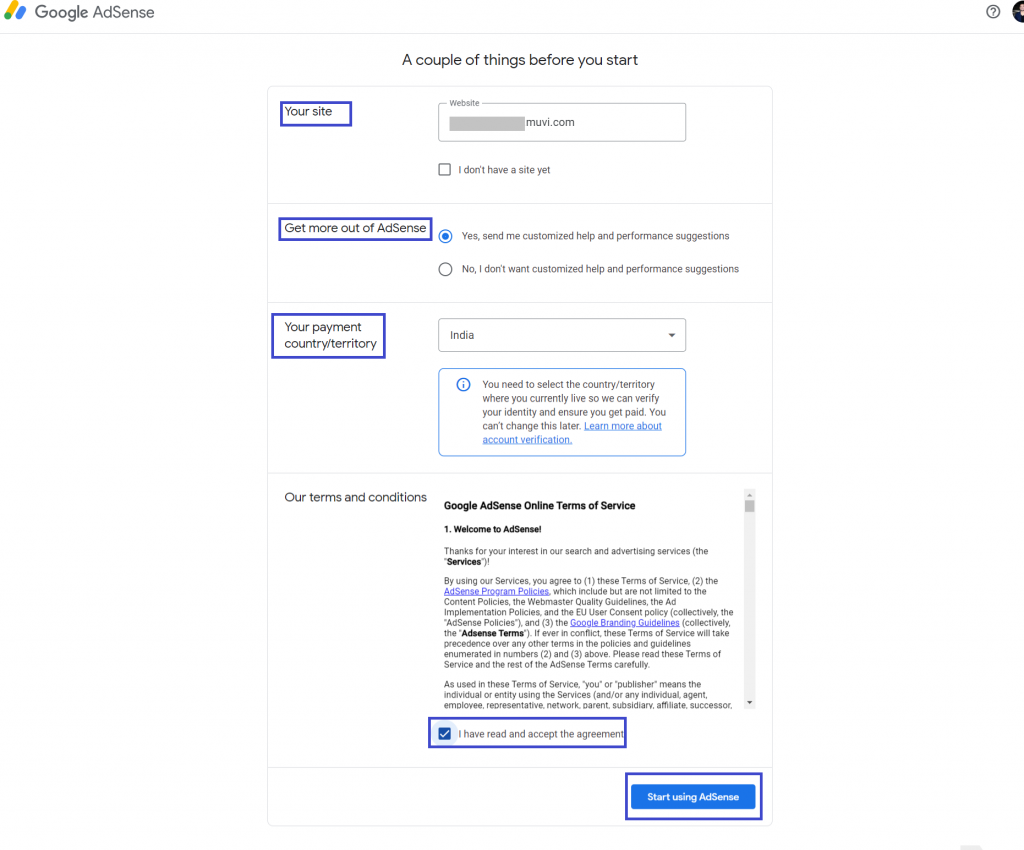Open the 'Google Branding Guidelines' link
Viewport: 1024px width, 850px height.
tap(624, 622)
